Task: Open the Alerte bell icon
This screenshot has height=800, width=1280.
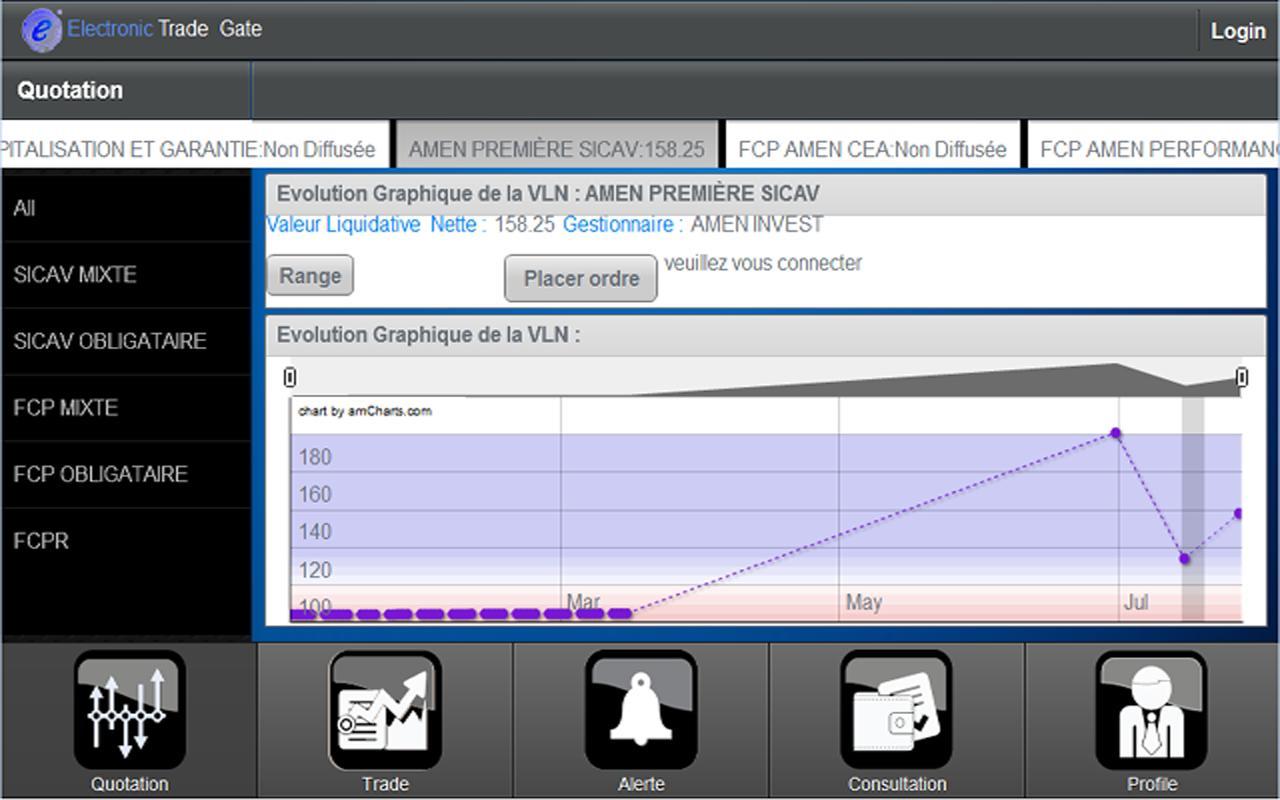Action: tap(641, 711)
